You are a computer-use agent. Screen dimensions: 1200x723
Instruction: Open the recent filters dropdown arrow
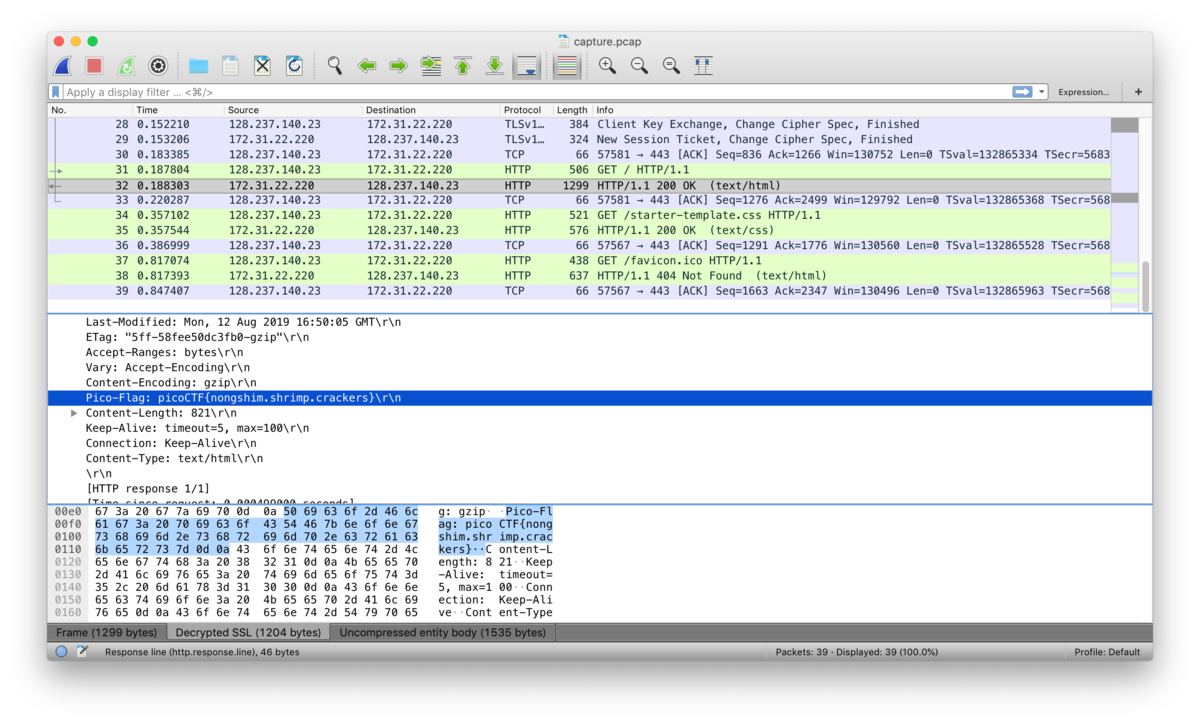click(x=1041, y=92)
